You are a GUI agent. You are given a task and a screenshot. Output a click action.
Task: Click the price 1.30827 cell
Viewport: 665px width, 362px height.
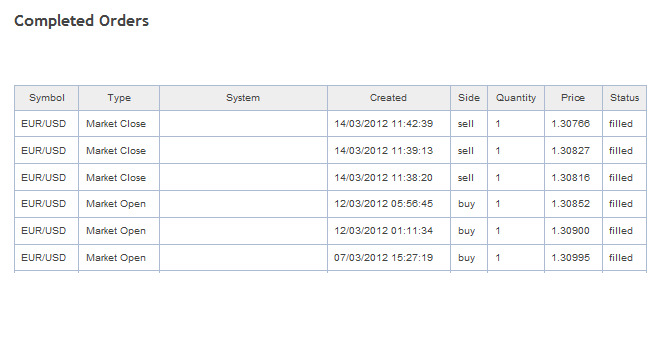(573, 150)
